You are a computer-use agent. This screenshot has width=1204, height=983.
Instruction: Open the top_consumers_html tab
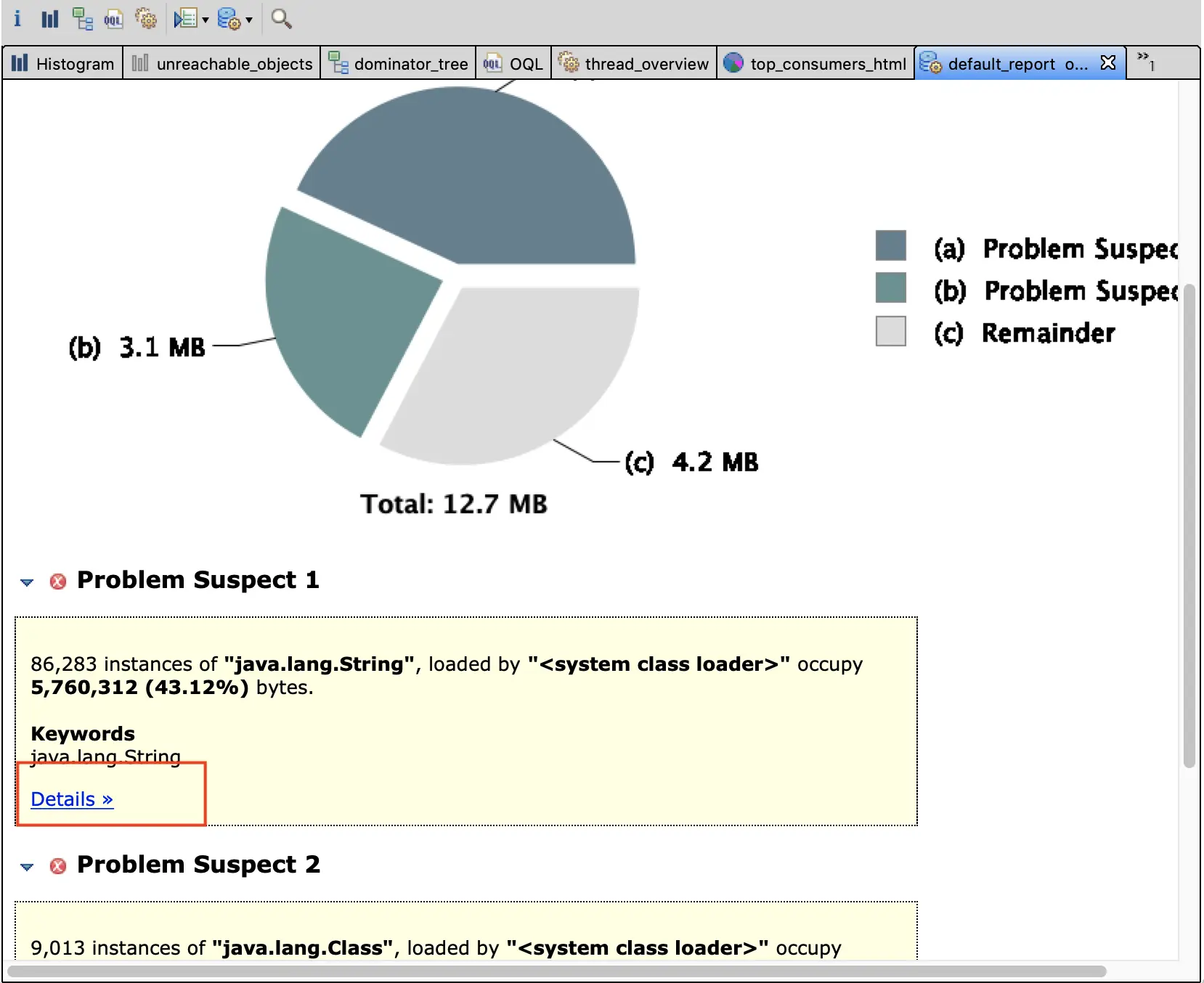click(815, 64)
